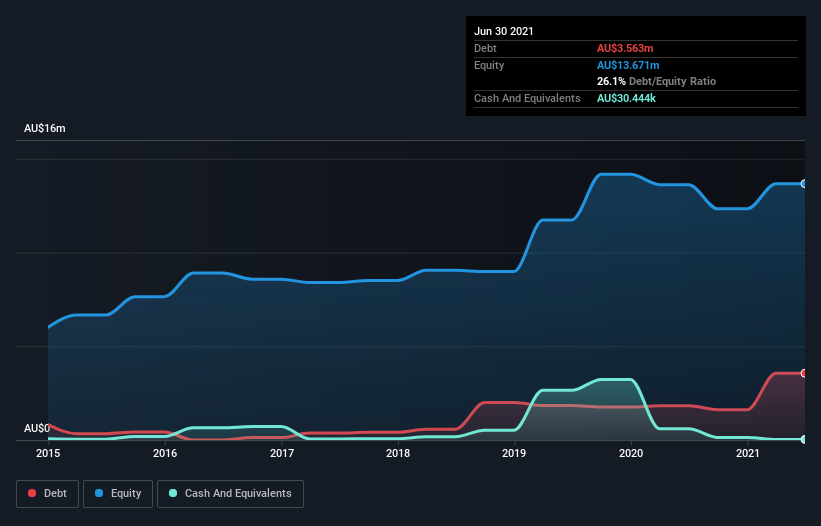The height and width of the screenshot is (526, 821).
Task: Click the 2016 x-axis label
Action: (165, 453)
